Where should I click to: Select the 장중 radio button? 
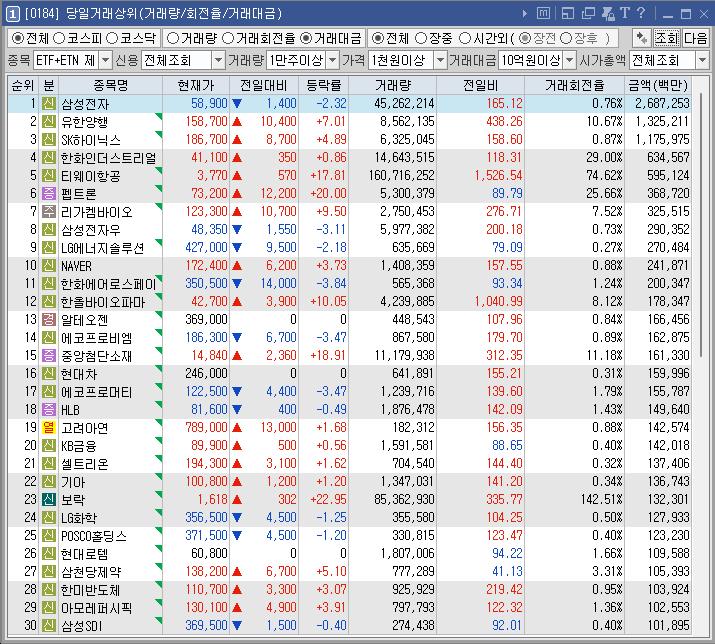tap(421, 38)
